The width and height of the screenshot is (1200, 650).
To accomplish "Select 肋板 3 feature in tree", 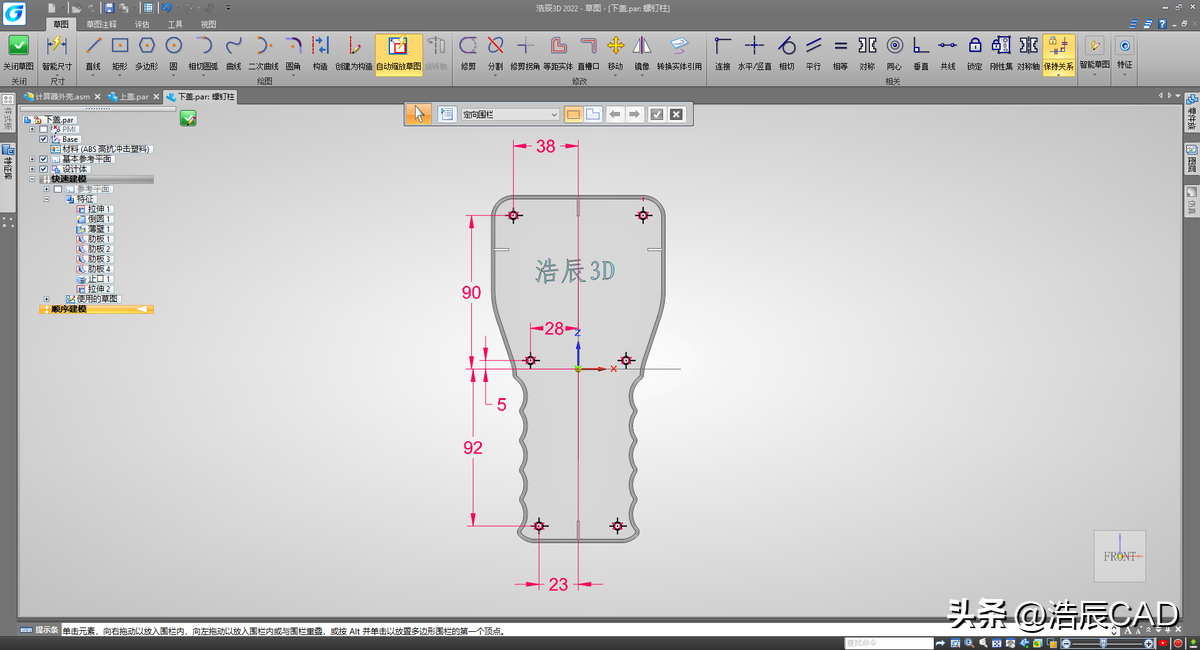I will (99, 259).
